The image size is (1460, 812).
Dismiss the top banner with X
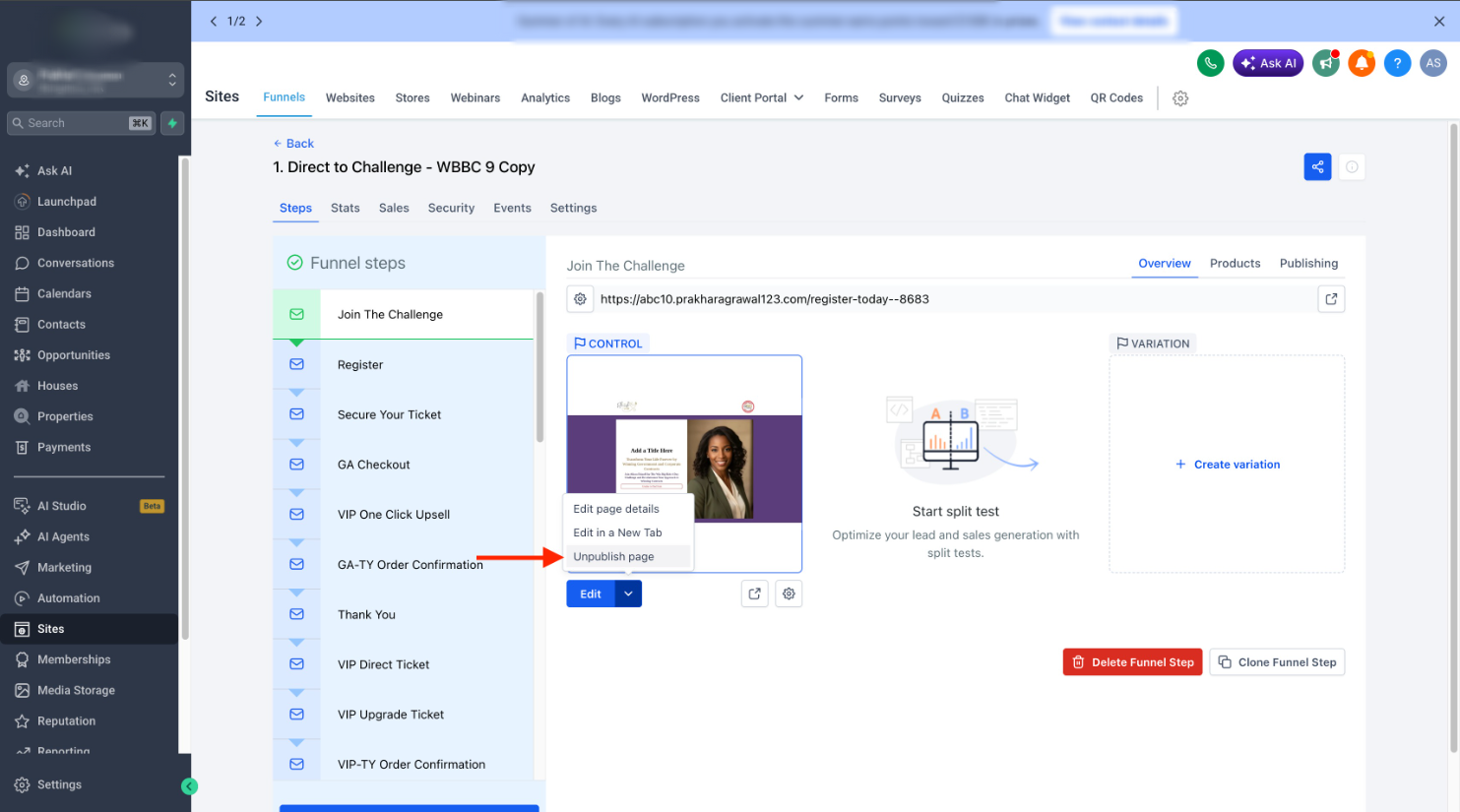click(1439, 21)
